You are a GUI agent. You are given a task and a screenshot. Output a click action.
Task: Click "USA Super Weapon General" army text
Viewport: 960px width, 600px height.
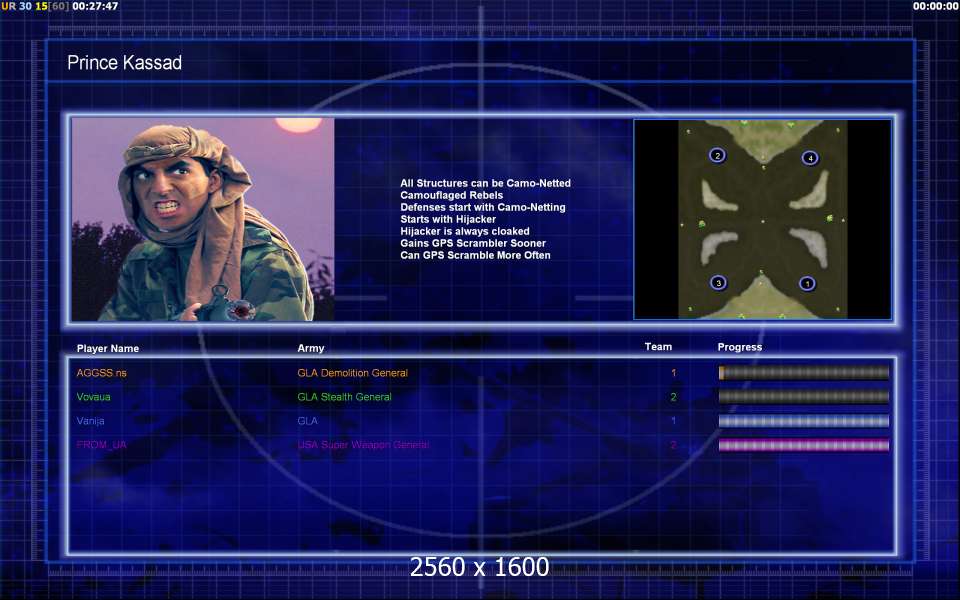[x=363, y=445]
